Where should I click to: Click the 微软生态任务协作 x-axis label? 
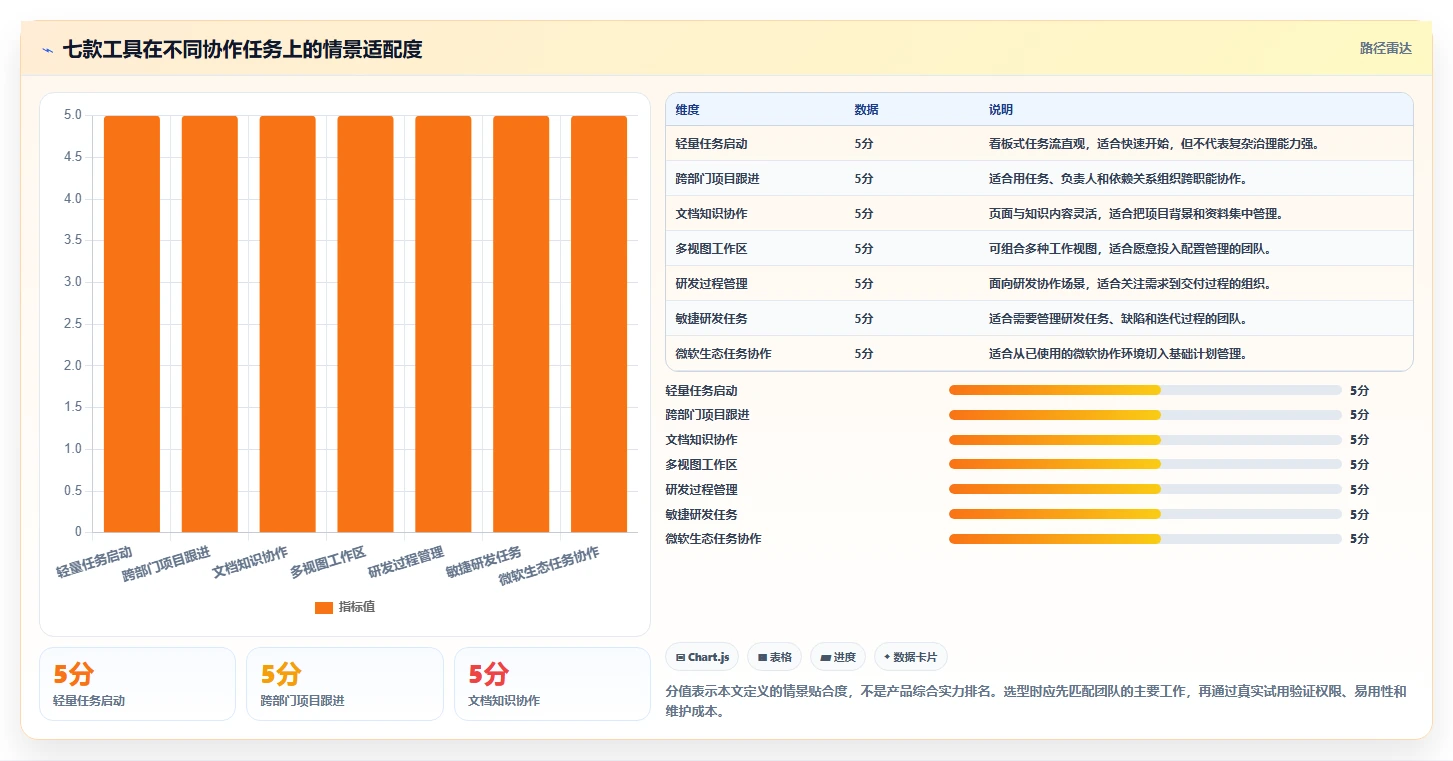click(549, 567)
